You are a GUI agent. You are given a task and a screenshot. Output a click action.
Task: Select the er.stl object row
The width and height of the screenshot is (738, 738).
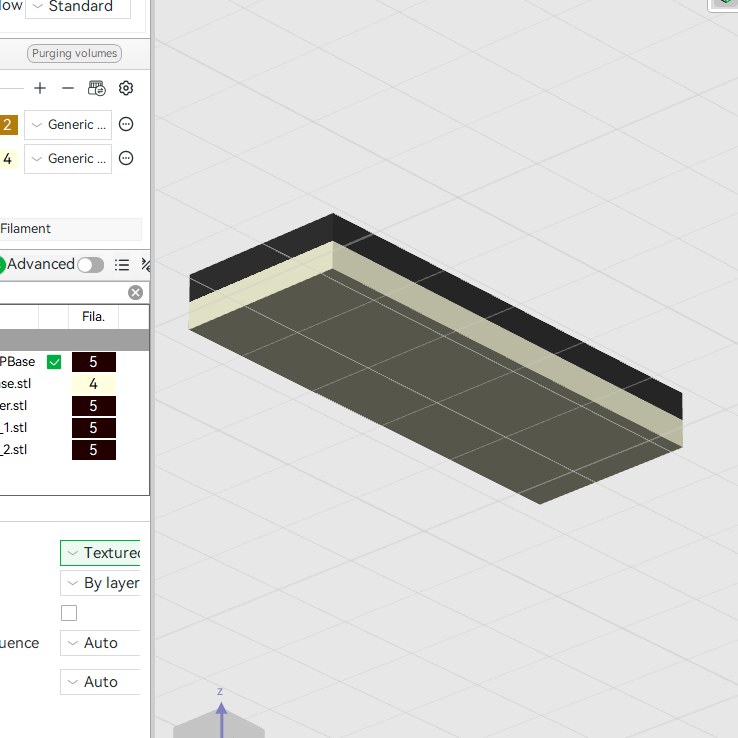(x=74, y=406)
